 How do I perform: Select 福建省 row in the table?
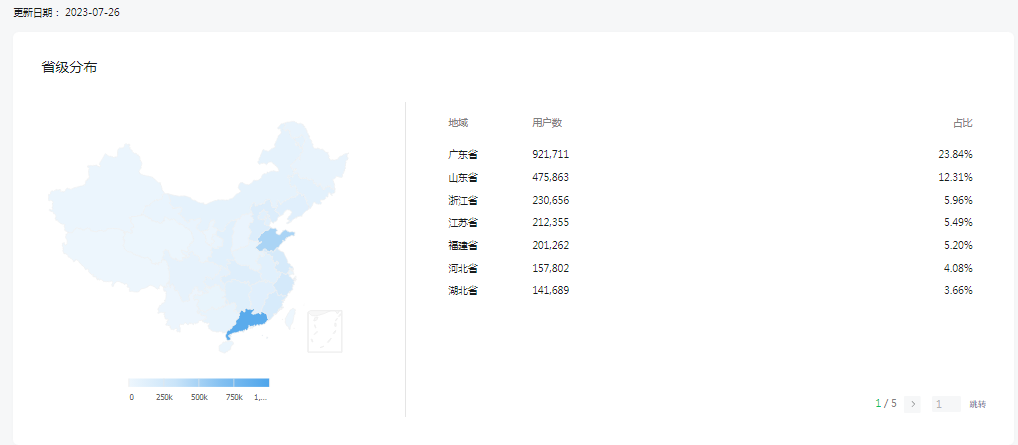coord(710,246)
